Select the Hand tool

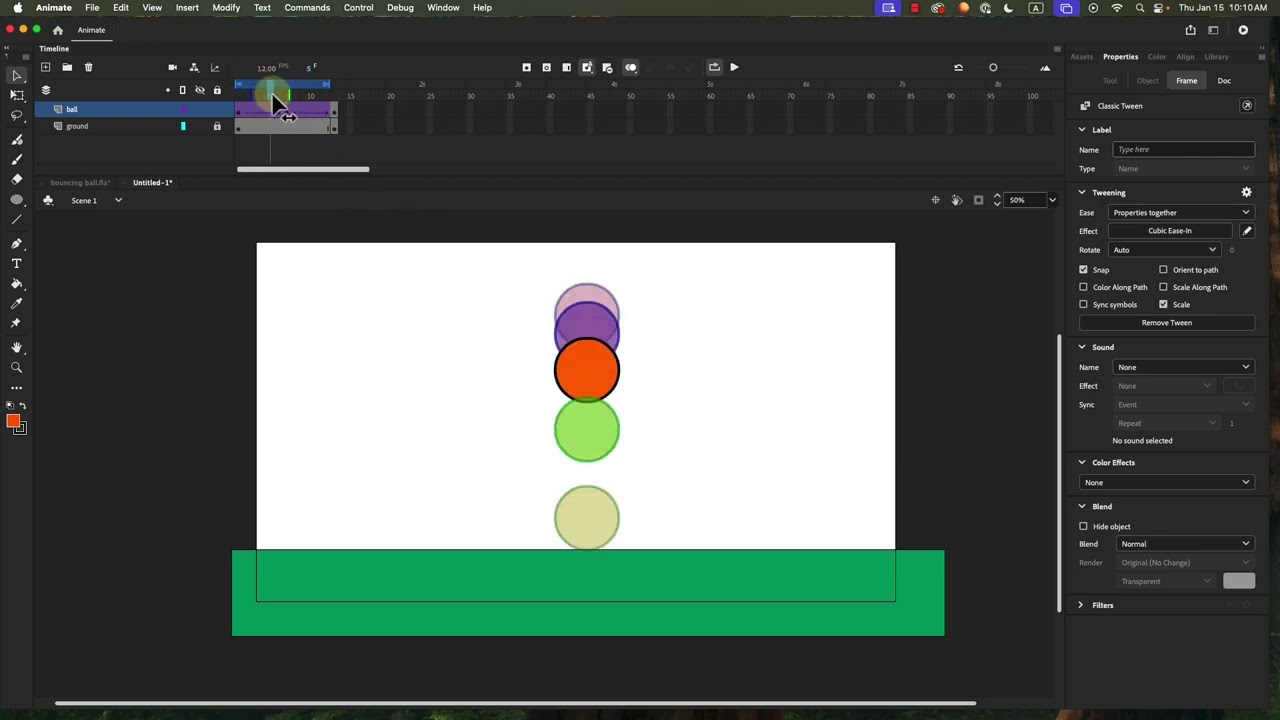tap(17, 347)
